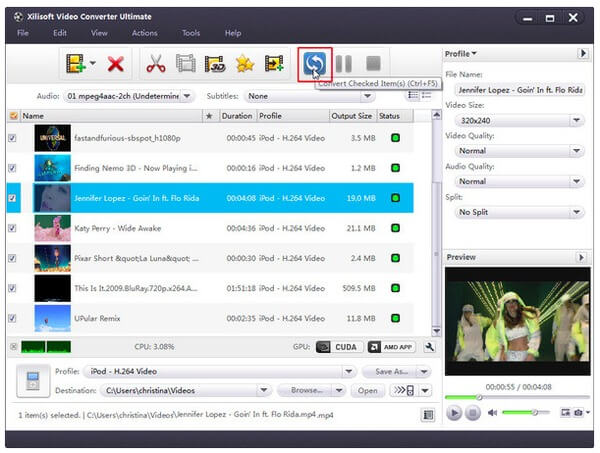This screenshot has height=453, width=600.
Task: Stop the preview playback
Action: tap(473, 413)
